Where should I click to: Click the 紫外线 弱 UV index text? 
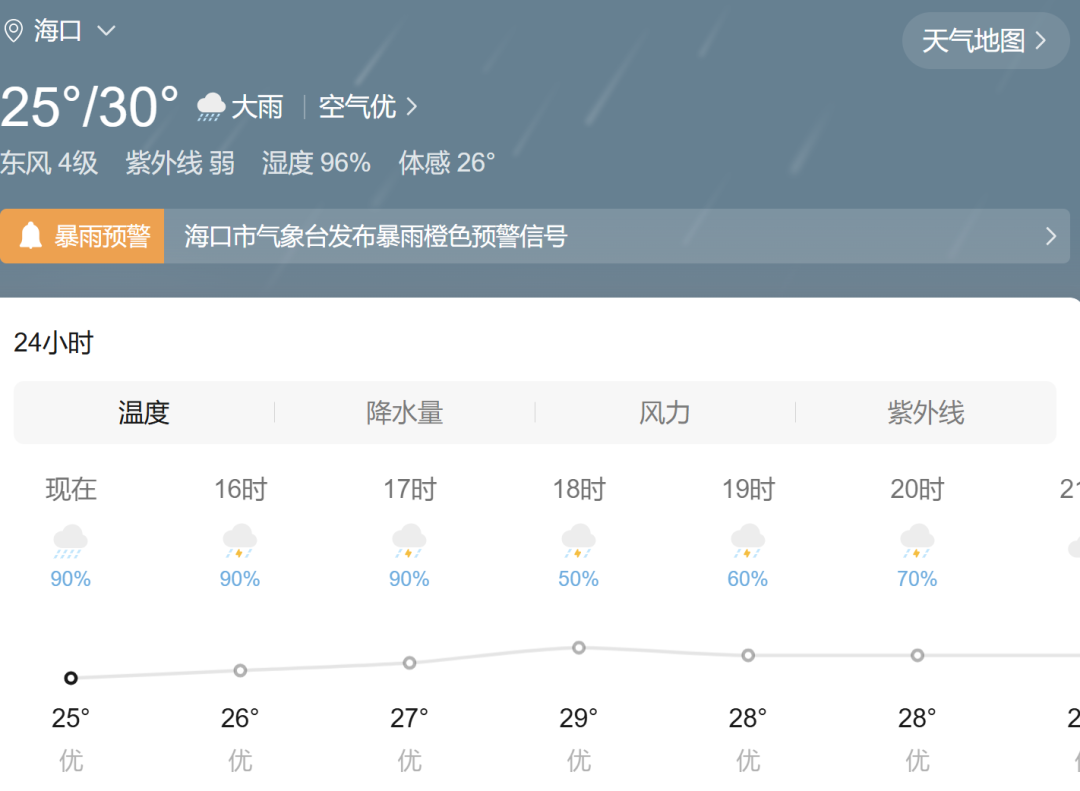click(180, 163)
